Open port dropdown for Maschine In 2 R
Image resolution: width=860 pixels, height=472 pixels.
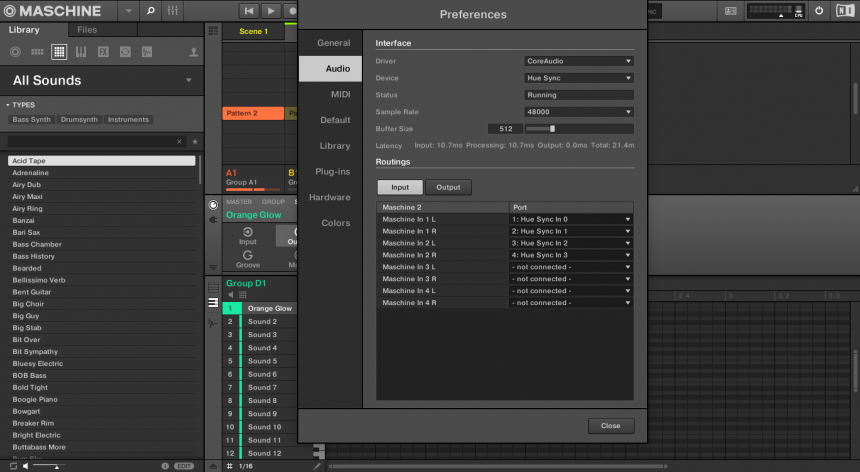point(571,255)
